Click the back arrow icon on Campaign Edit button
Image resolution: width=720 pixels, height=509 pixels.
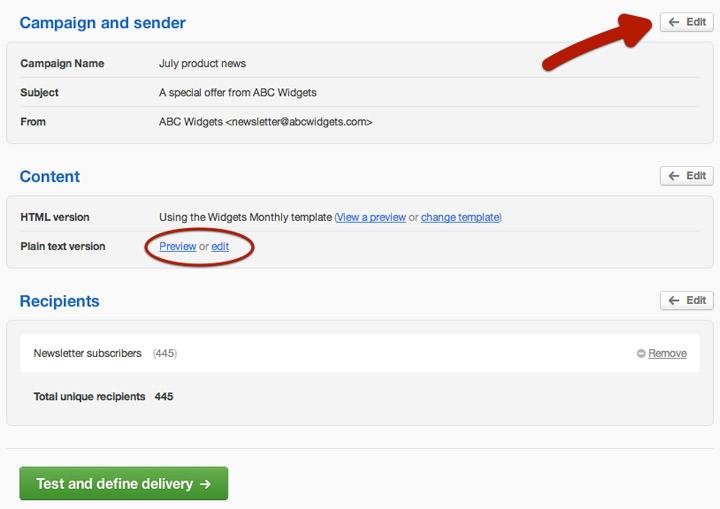674,22
